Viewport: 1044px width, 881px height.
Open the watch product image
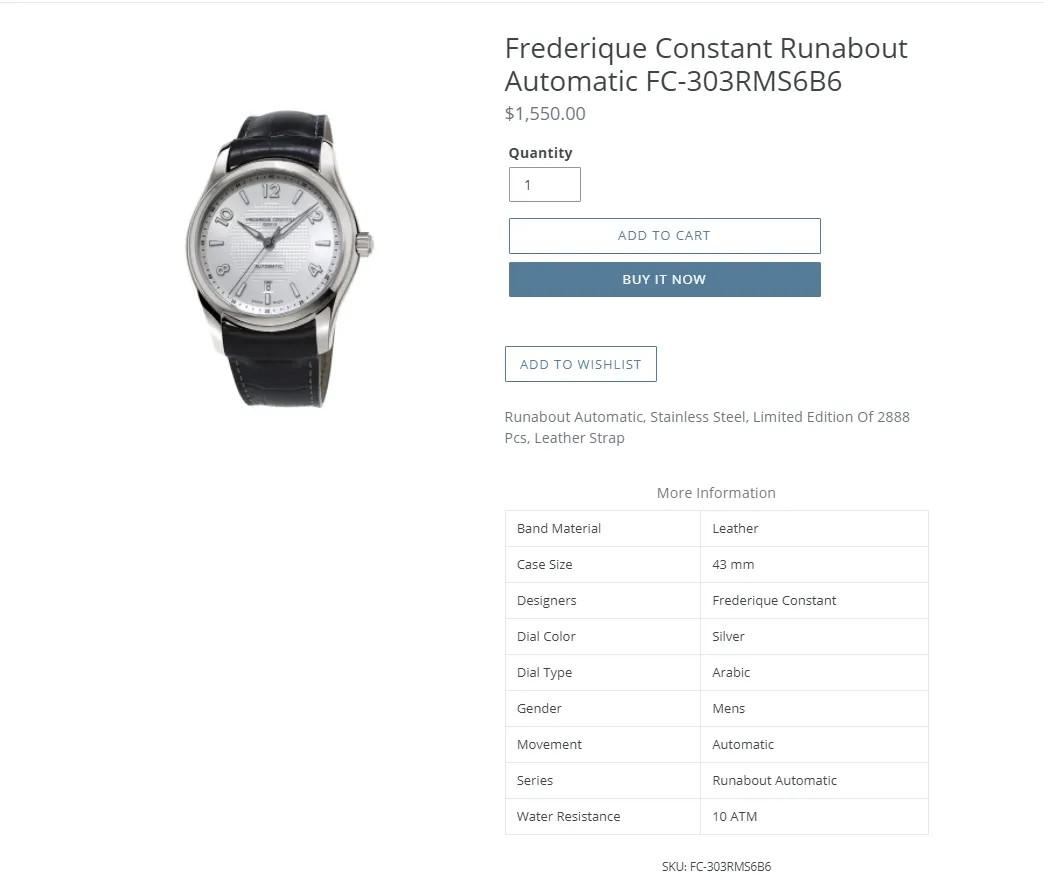pos(278,259)
